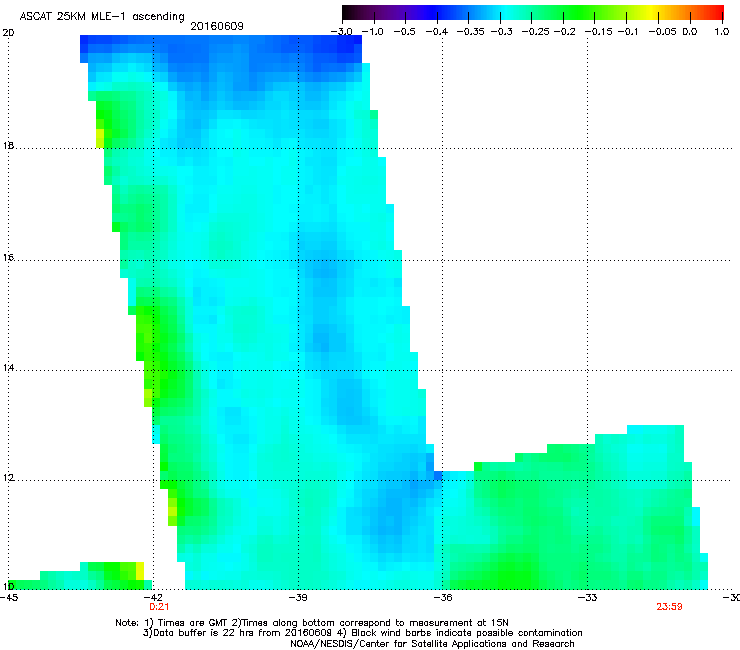
Task: Click the colorbar label -0.15
Action: click(x=599, y=32)
